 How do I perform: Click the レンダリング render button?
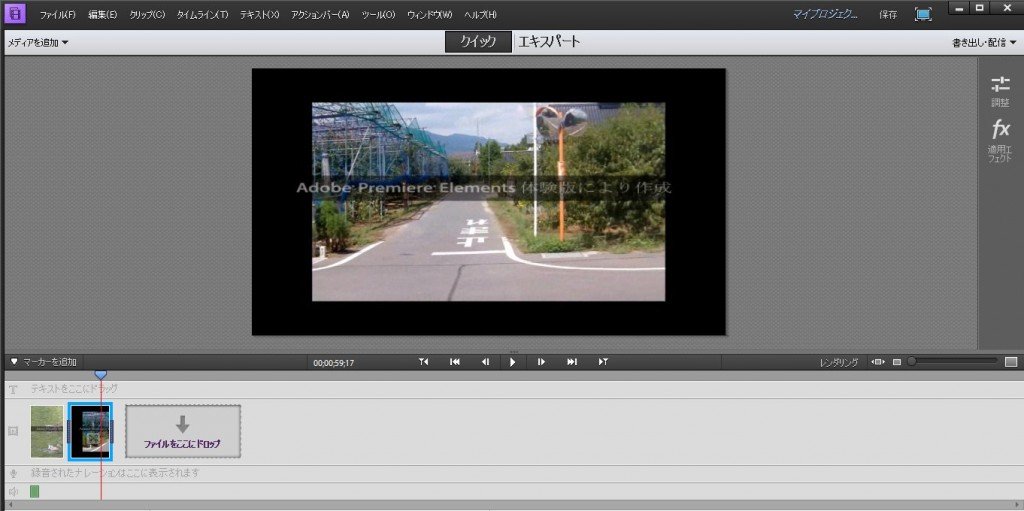point(839,363)
